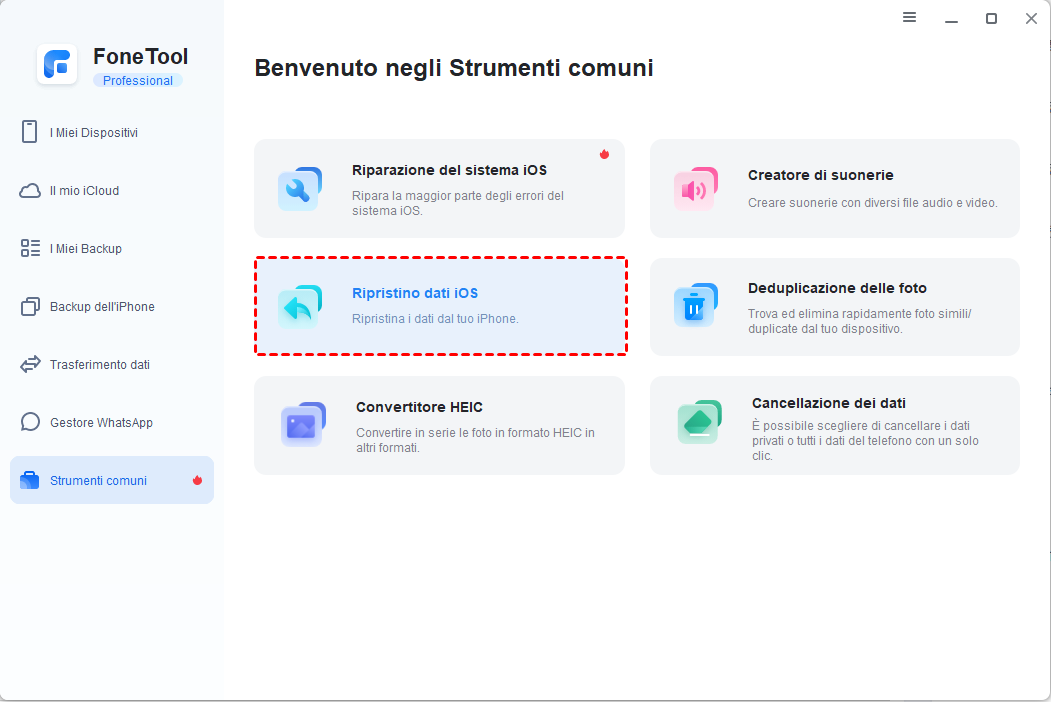This screenshot has height=702, width=1051.
Task: Open Gestore WhatsApp from sidebar
Action: 101,422
